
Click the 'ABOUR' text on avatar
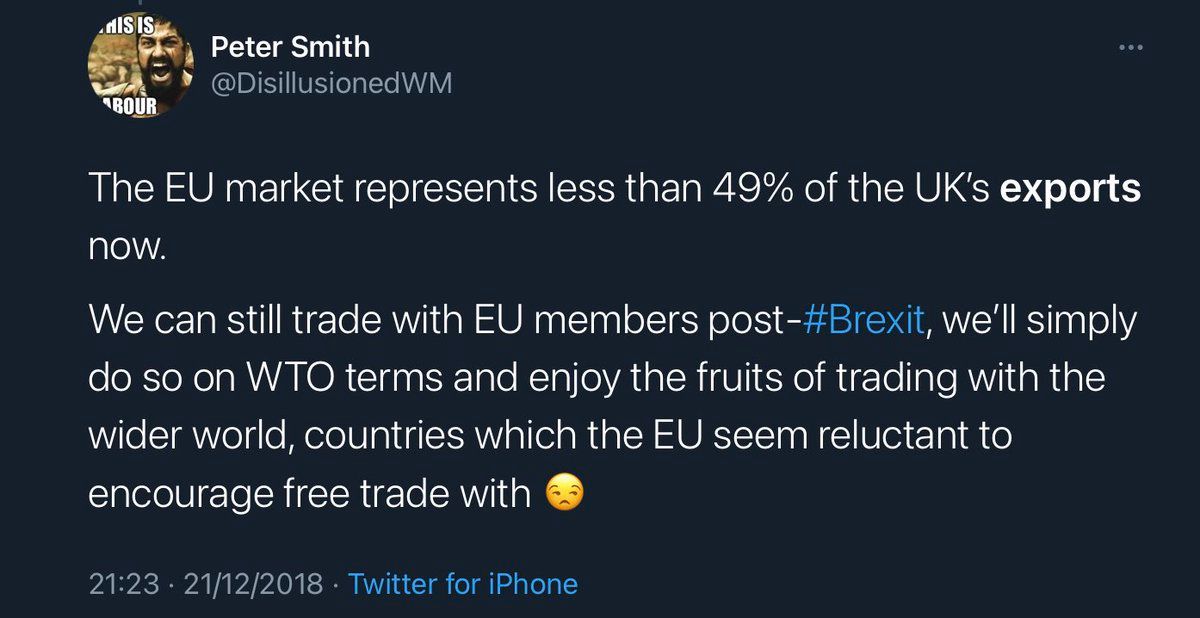pyautogui.click(x=130, y=107)
